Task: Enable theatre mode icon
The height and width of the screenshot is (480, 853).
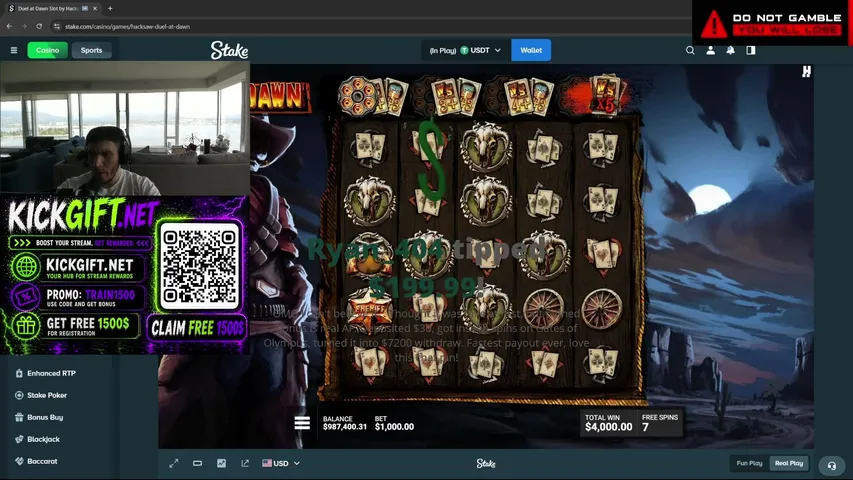Action: click(197, 463)
